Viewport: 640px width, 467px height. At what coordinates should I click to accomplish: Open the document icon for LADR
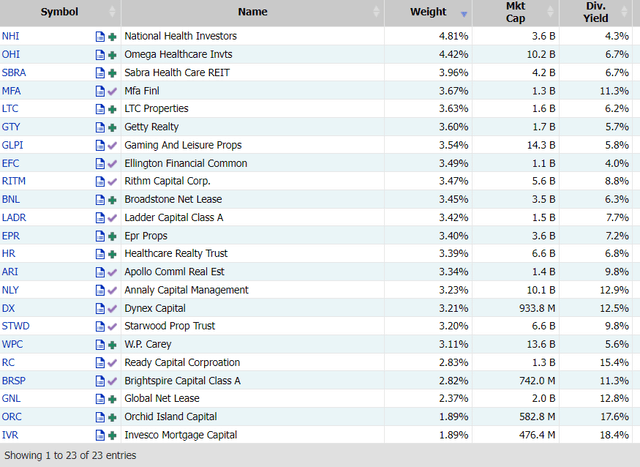pyautogui.click(x=100, y=218)
